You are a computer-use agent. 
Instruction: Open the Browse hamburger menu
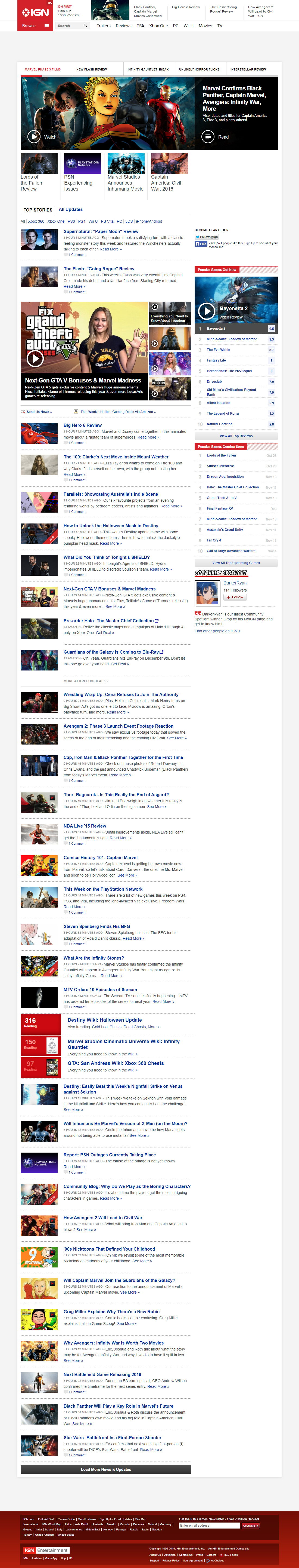(x=46, y=26)
